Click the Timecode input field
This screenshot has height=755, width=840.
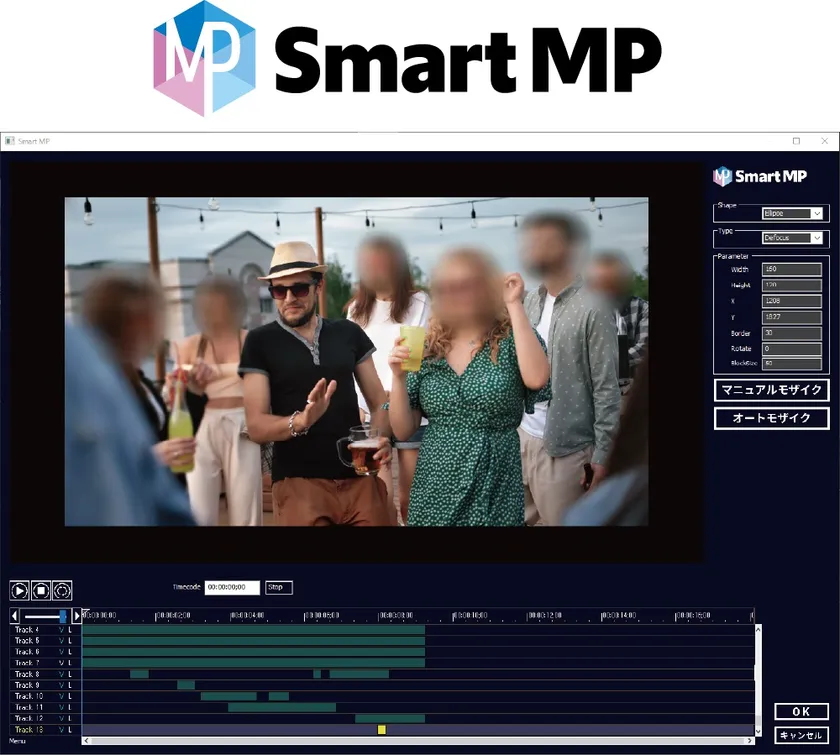tap(232, 588)
